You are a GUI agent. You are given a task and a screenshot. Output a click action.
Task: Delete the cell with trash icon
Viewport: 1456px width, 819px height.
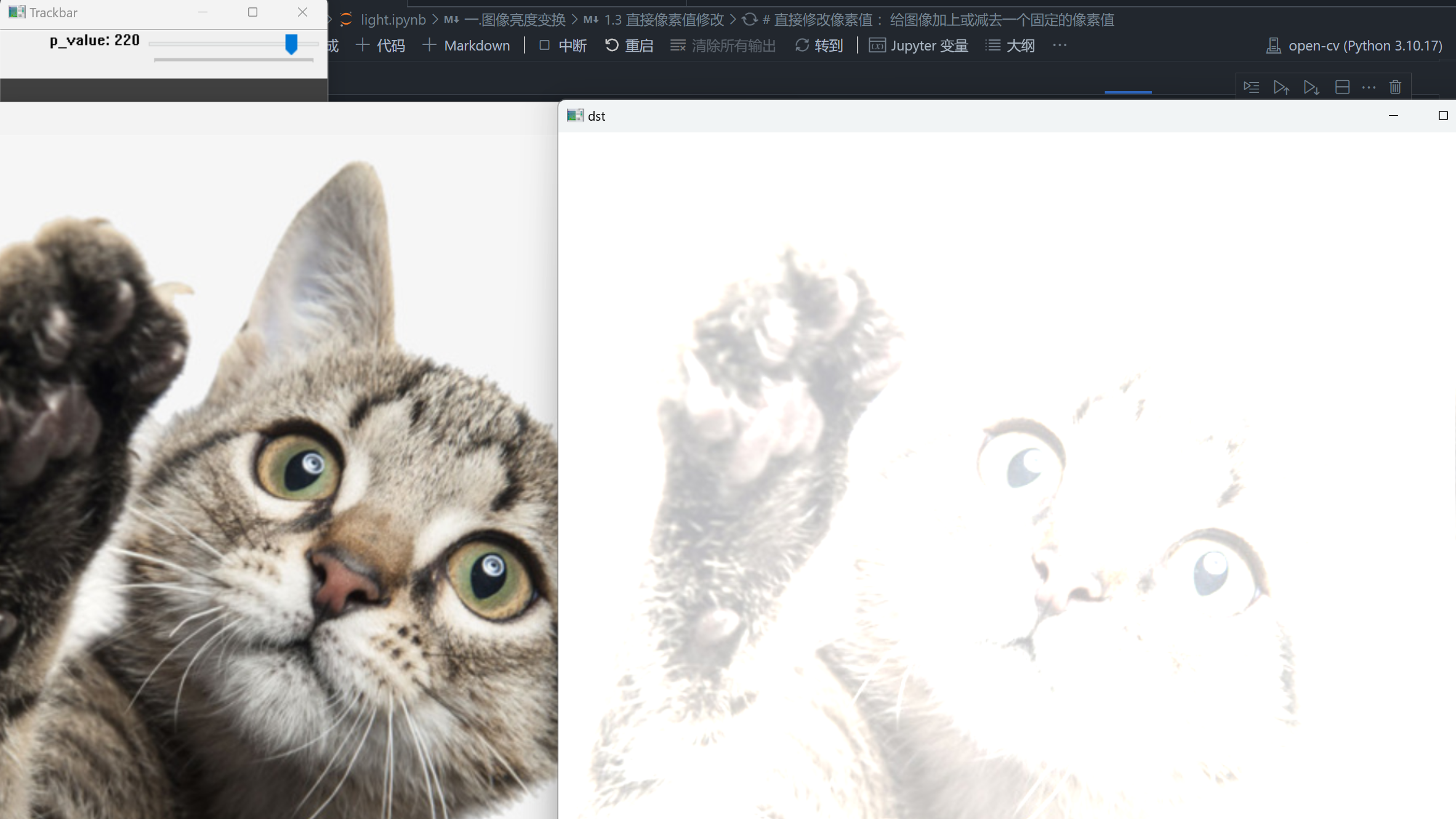[x=1395, y=87]
